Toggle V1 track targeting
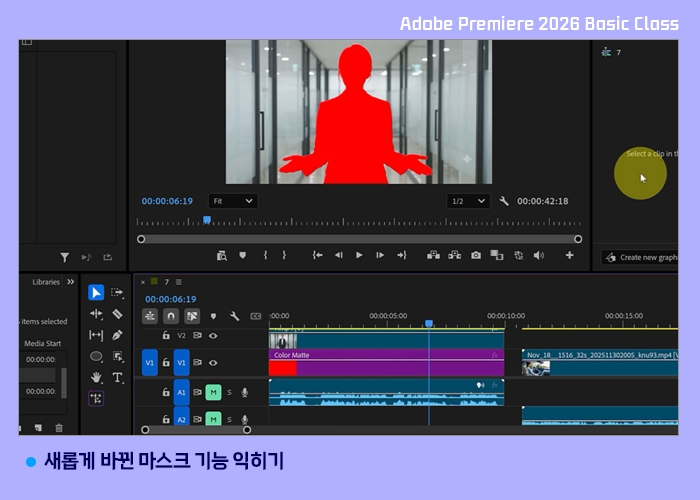Screen dimensions: 700x500 (181, 362)
